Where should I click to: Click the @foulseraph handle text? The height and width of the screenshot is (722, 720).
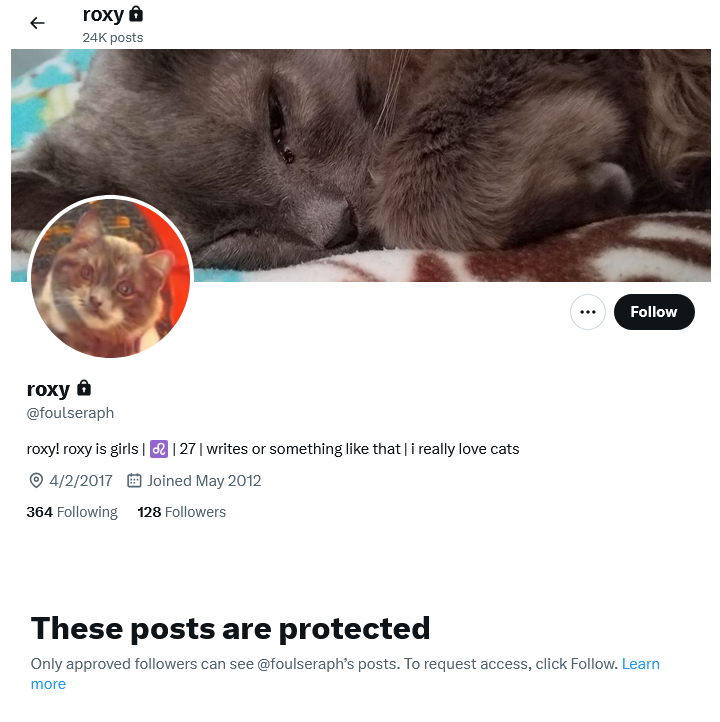point(70,413)
